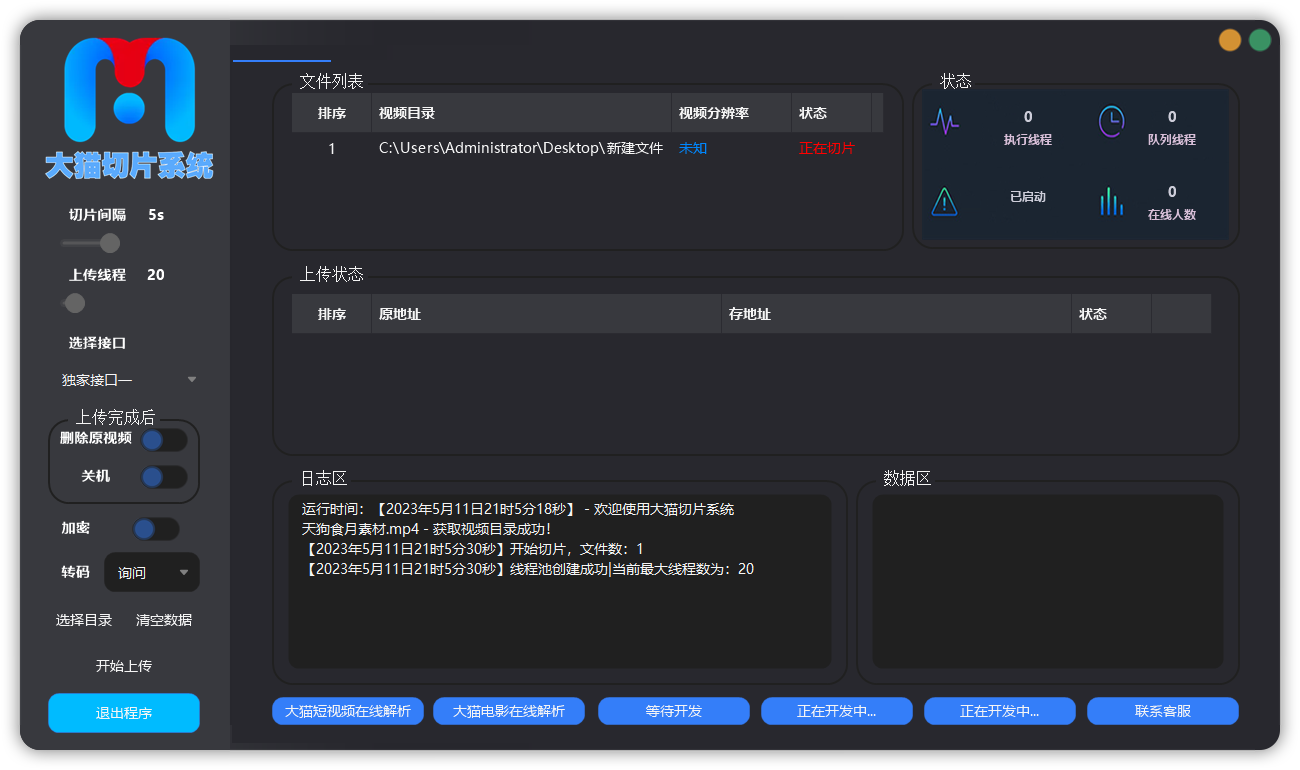
Task: Click the 原地址 column header
Action: [x=546, y=314]
